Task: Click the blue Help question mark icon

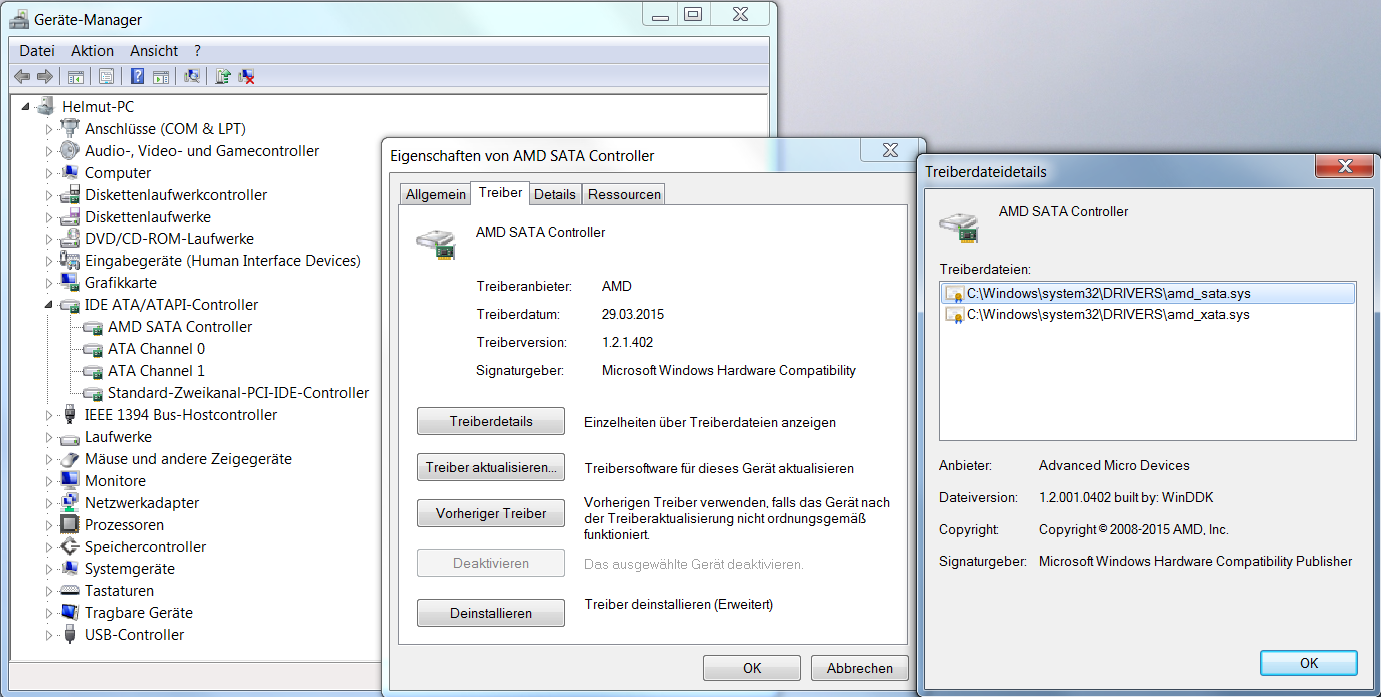Action: coord(137,76)
